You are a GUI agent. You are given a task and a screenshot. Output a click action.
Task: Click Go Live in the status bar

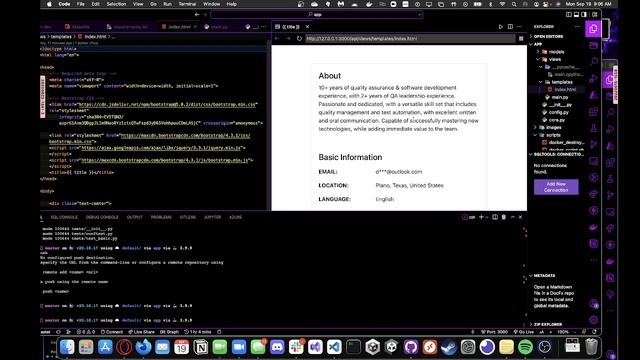point(524,332)
